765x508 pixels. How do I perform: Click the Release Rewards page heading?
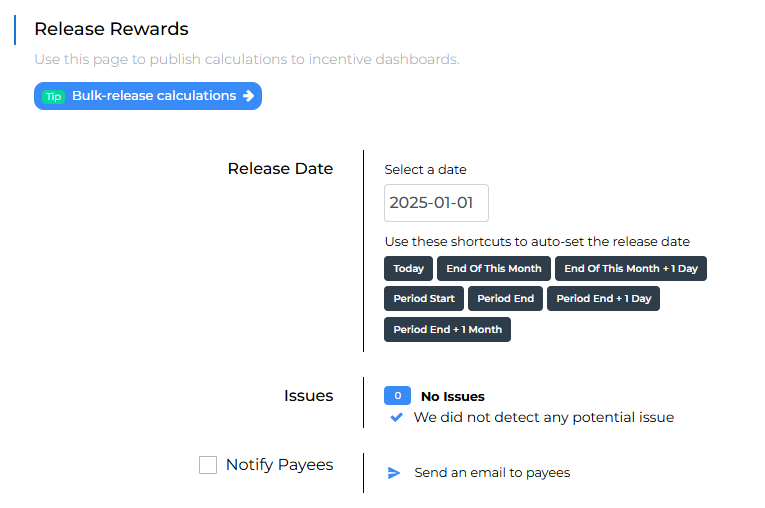pyautogui.click(x=111, y=30)
